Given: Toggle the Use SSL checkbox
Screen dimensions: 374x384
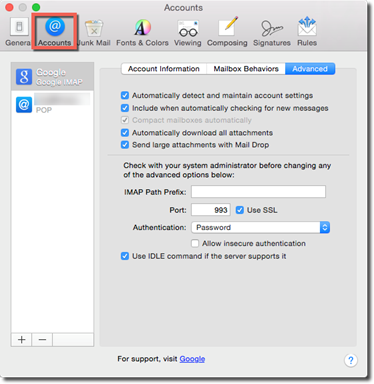Looking at the screenshot, I should 240,210.
